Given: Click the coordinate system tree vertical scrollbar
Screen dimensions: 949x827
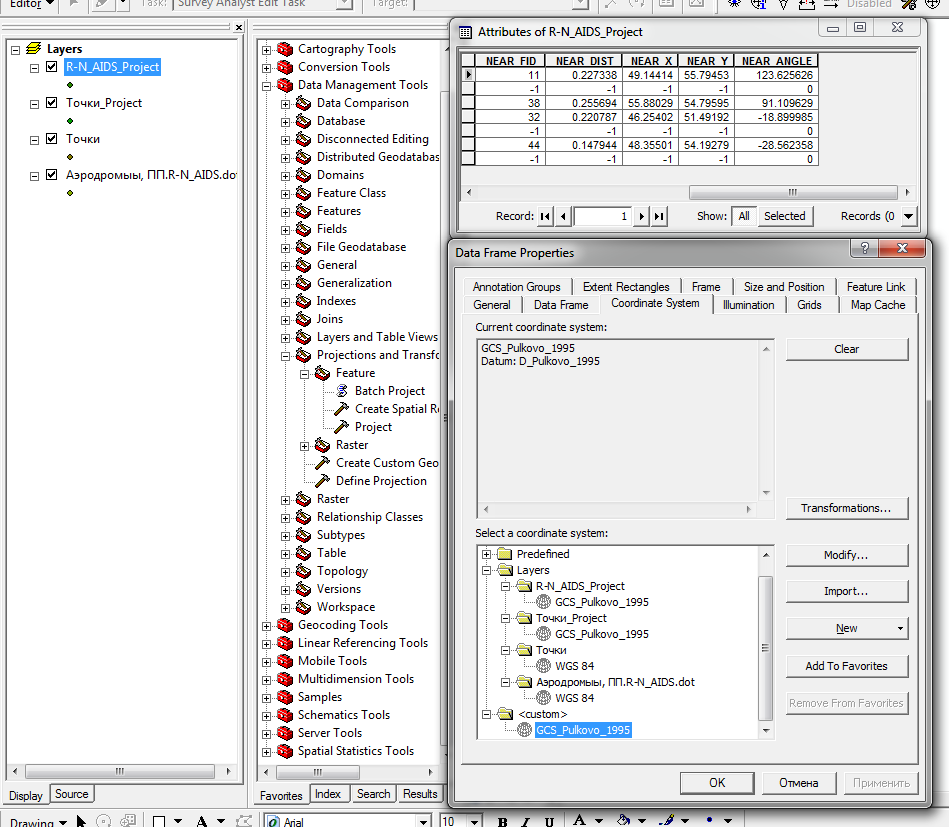Looking at the screenshot, I should (766, 642).
